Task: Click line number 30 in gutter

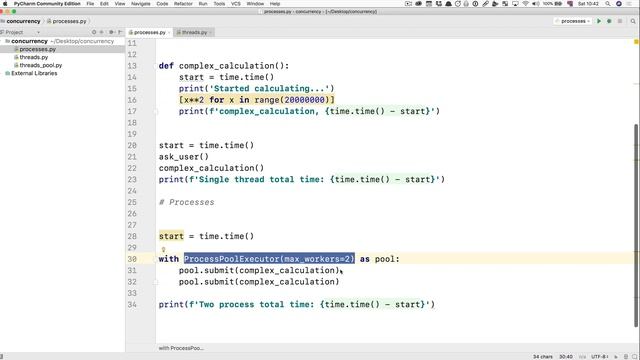Action: (132, 259)
